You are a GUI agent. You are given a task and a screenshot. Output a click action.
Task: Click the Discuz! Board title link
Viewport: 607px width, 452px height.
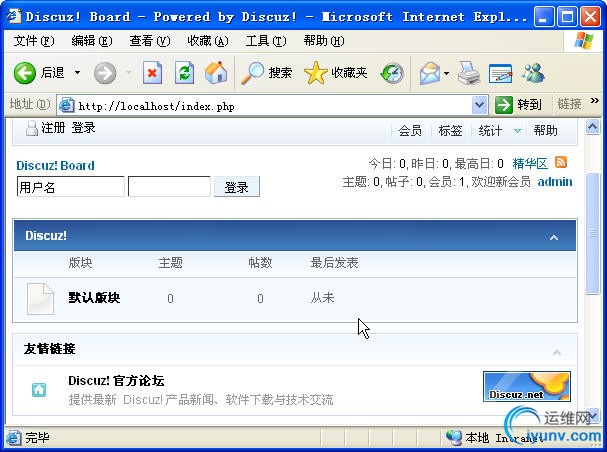point(55,166)
